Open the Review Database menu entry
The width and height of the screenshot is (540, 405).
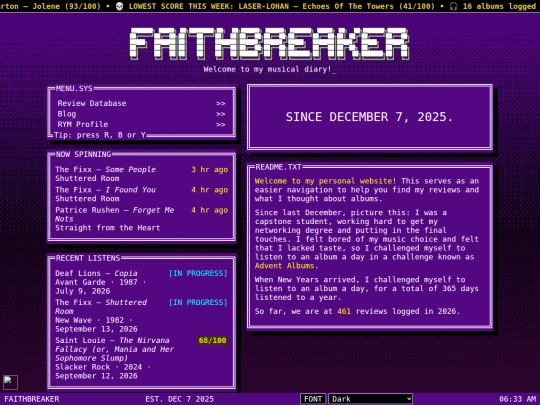pyautogui.click(x=141, y=103)
